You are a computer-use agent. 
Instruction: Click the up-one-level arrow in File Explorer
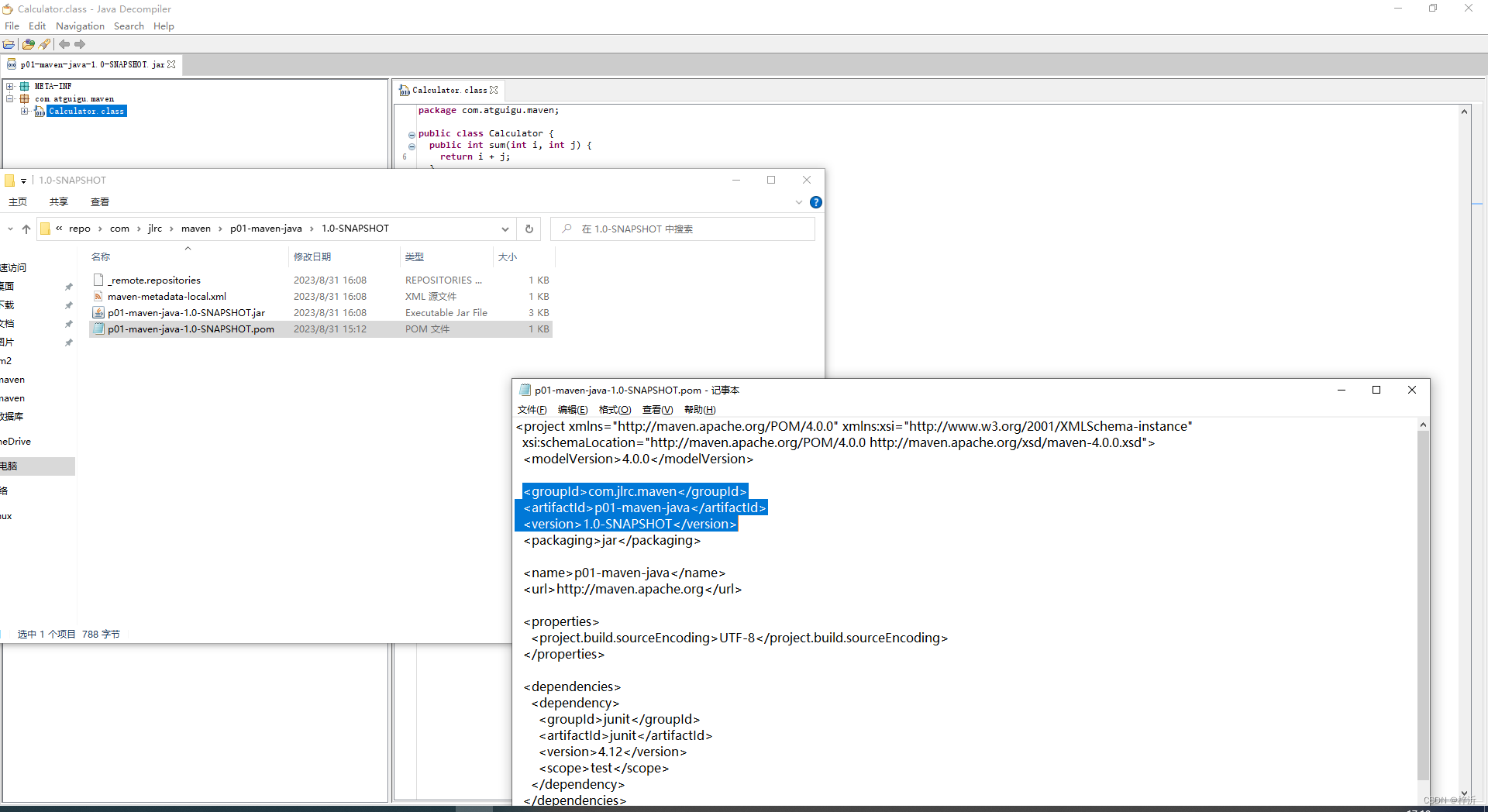click(26, 229)
